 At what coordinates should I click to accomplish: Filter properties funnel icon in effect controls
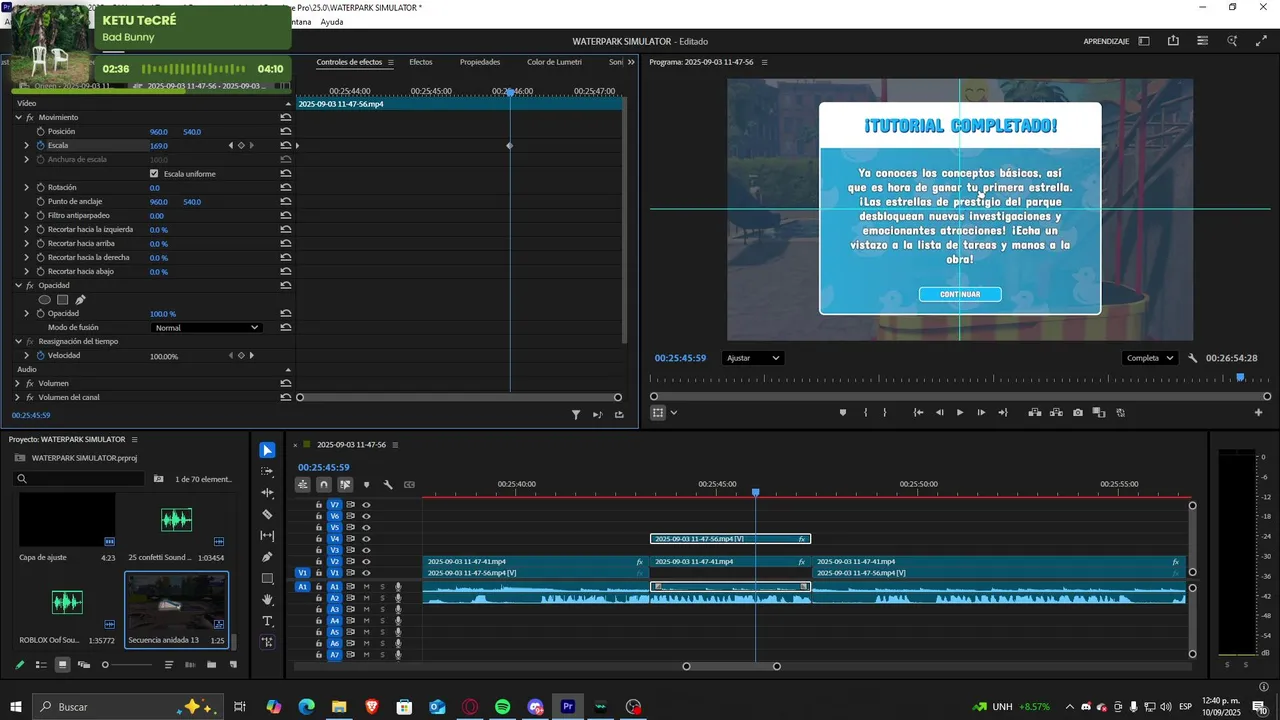(576, 414)
